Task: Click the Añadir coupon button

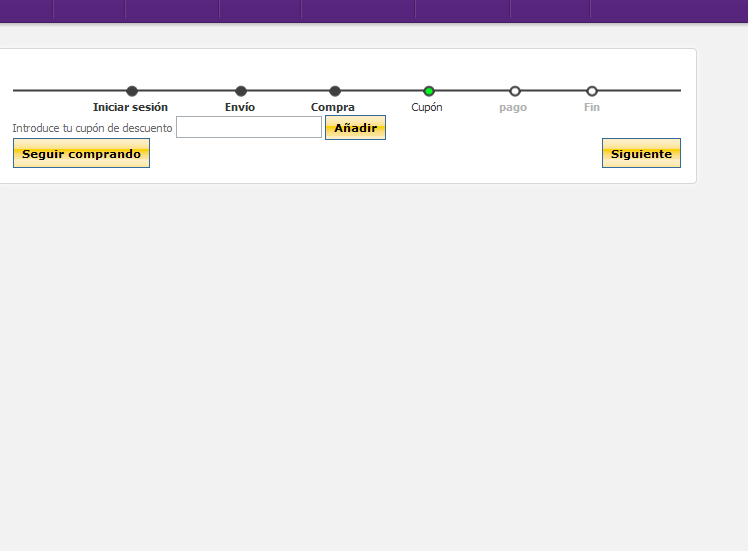Action: (355, 128)
